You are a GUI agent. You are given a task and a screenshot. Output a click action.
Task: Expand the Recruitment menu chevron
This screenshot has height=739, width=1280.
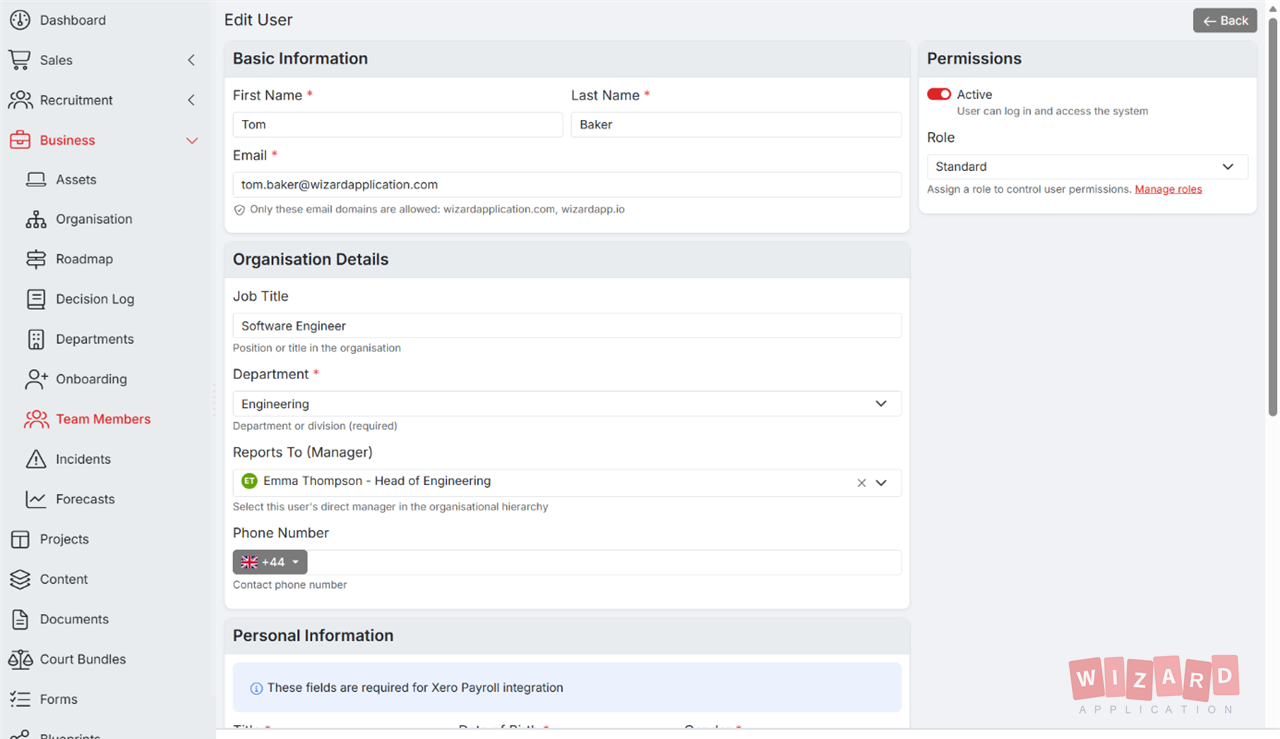(191, 100)
